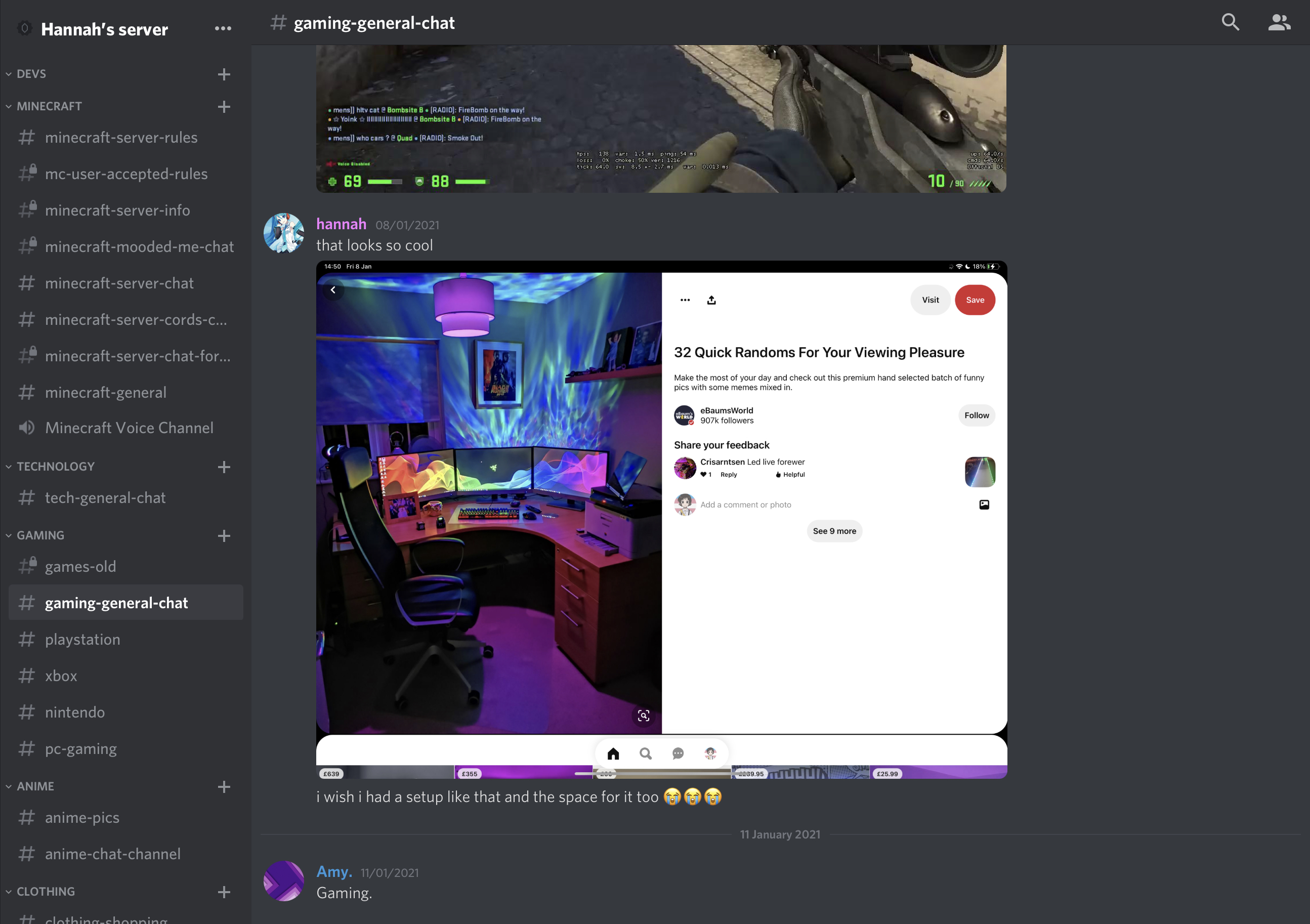The height and width of the screenshot is (924, 1310).
Task: Expand the DEVS category
Action: point(31,73)
